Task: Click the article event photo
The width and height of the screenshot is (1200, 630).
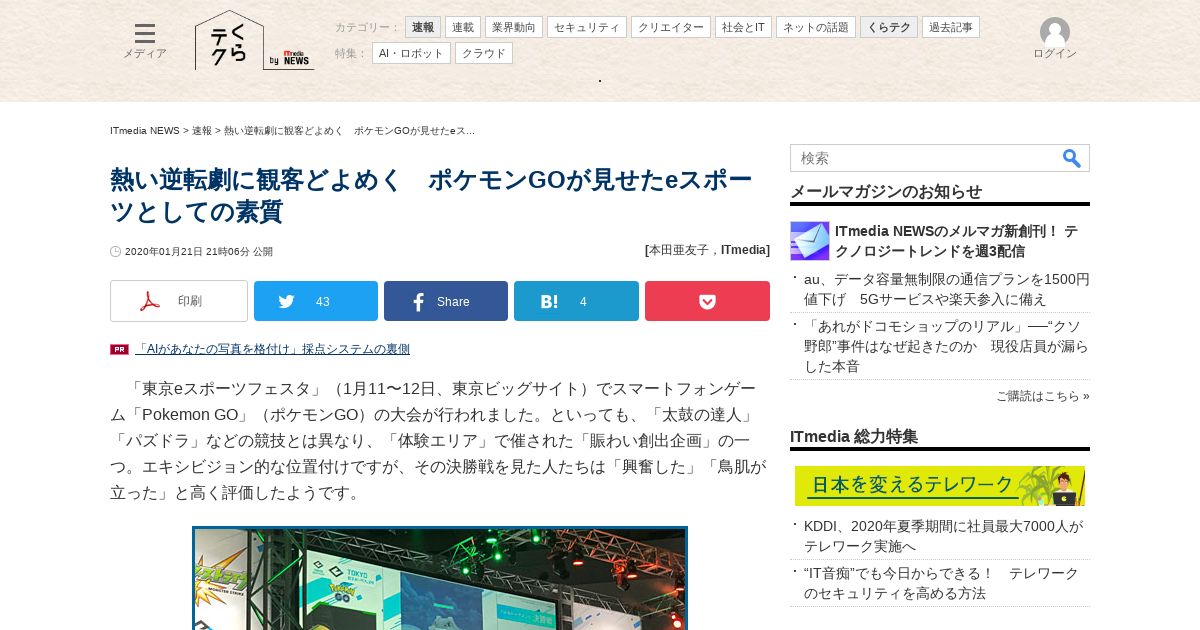Action: coord(440,578)
